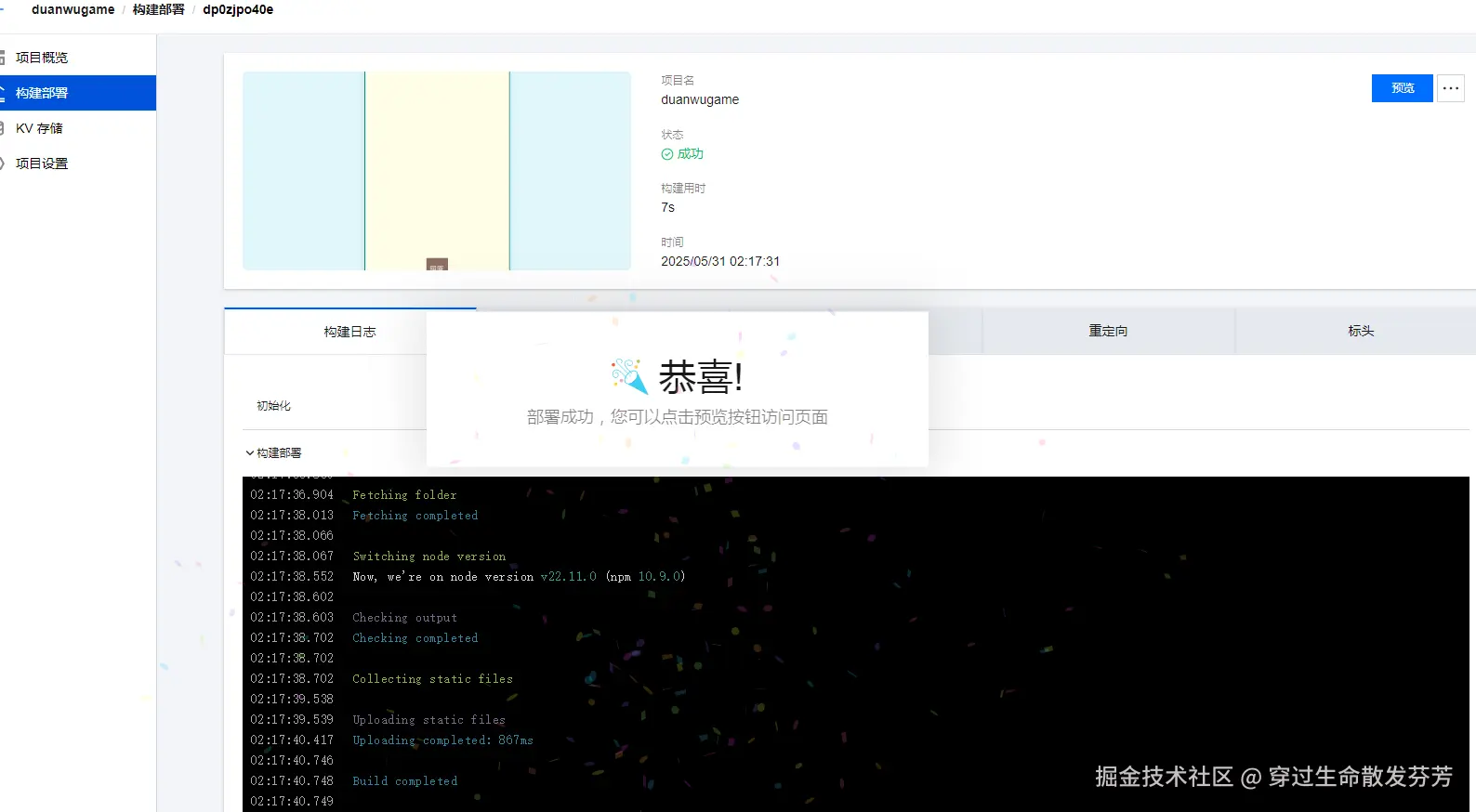Click the 预览 preview button
This screenshot has width=1476, height=812.
[x=1402, y=88]
